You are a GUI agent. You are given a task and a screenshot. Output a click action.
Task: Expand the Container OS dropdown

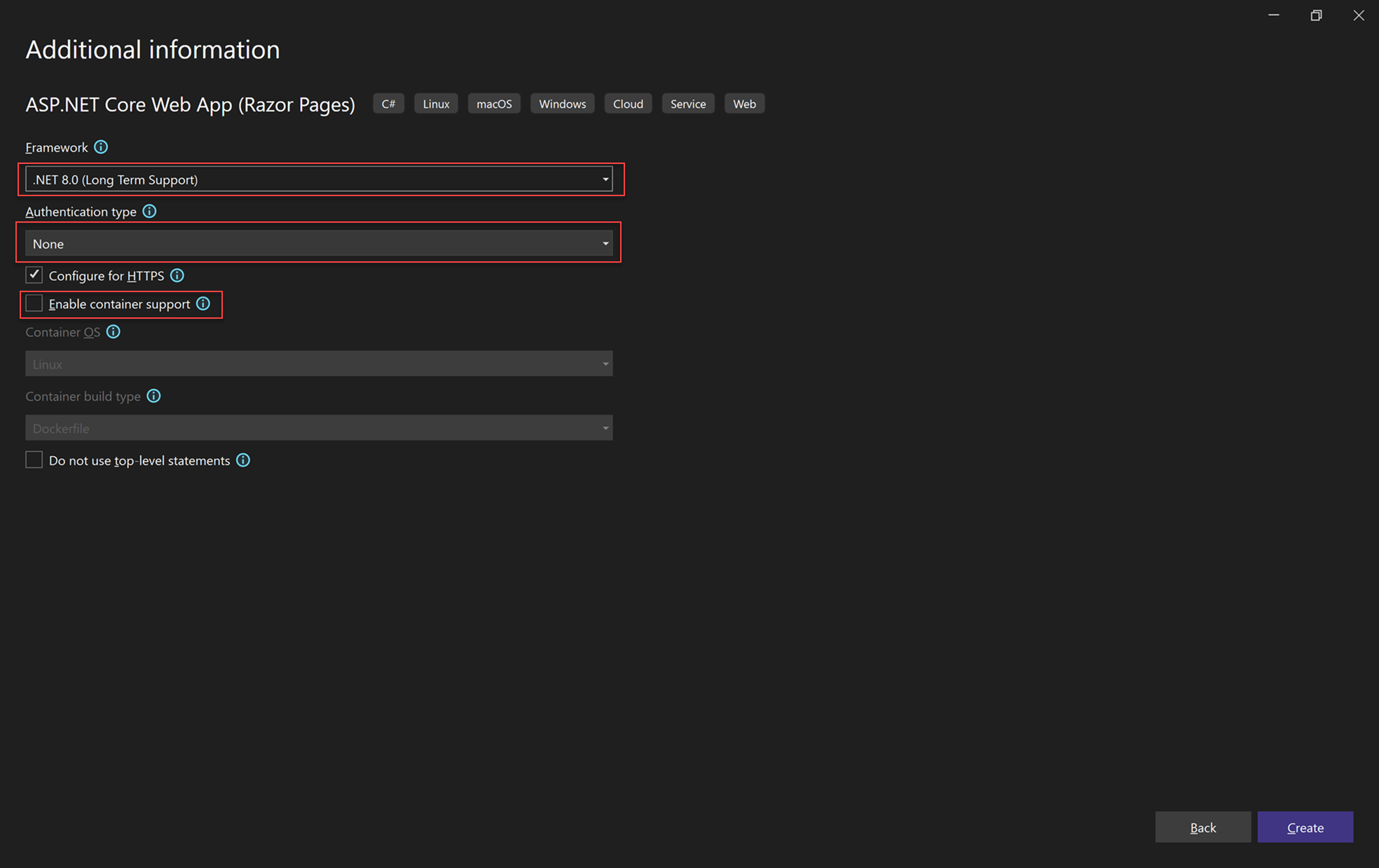point(606,363)
